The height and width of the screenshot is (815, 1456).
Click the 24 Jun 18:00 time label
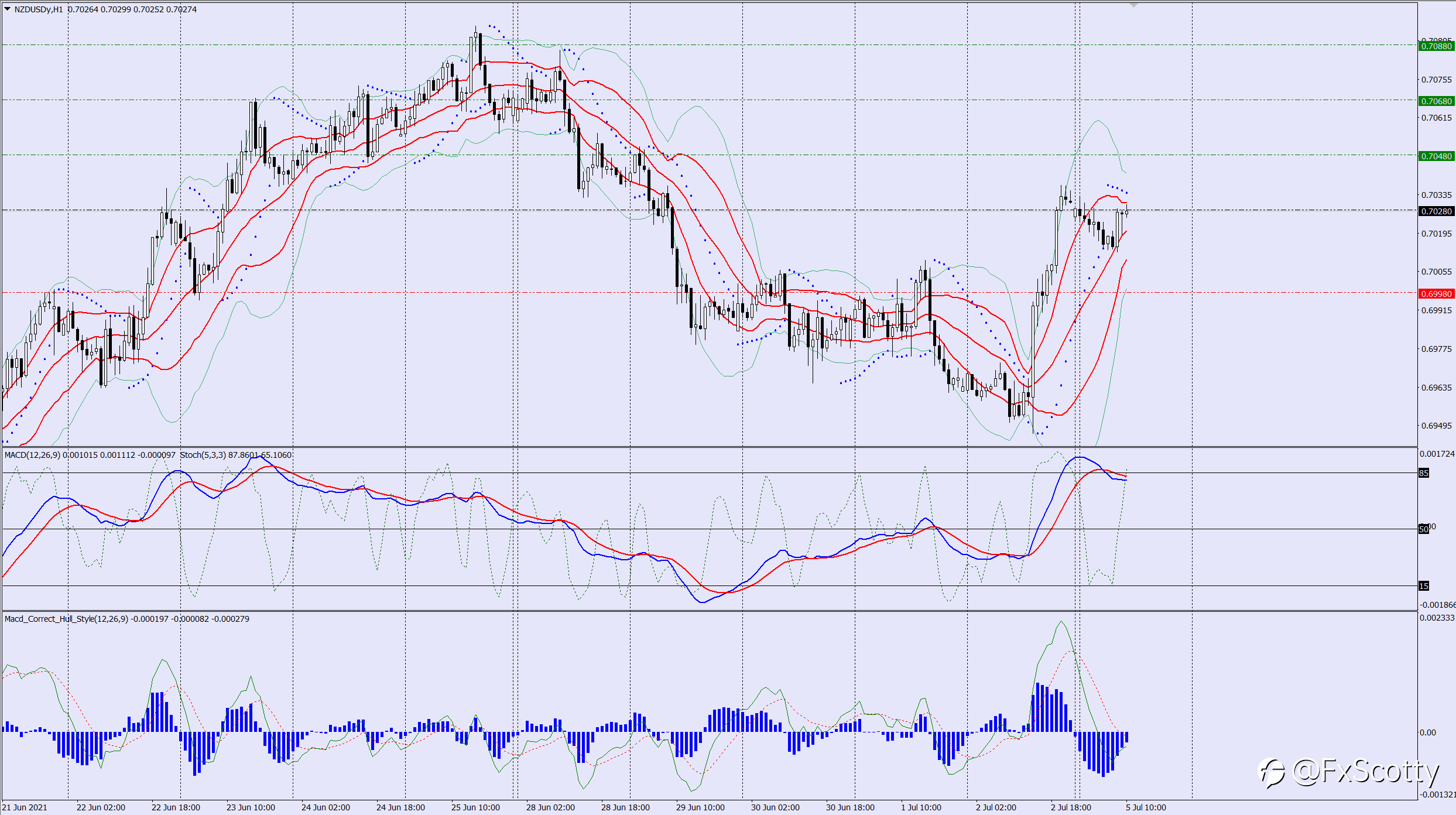(x=400, y=807)
